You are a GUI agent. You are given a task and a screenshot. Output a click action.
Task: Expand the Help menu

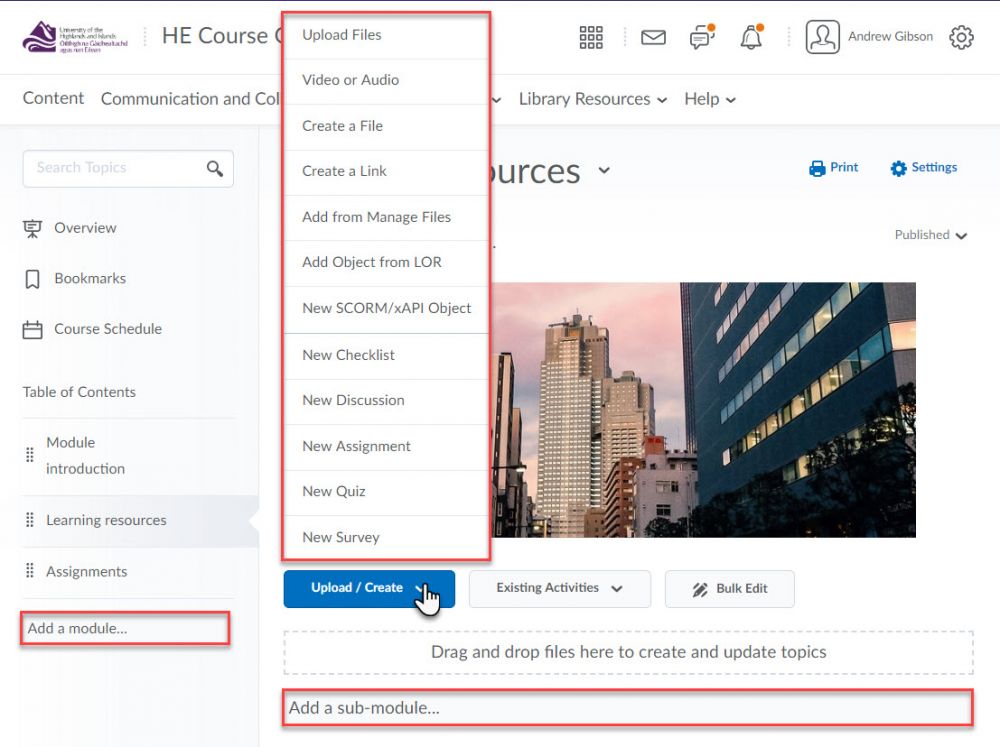click(x=710, y=99)
